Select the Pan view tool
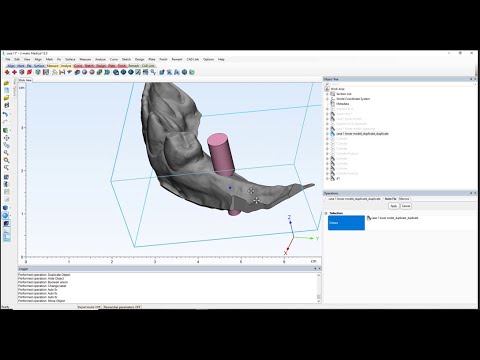Screen dimensions: 480x360 [6, 138]
